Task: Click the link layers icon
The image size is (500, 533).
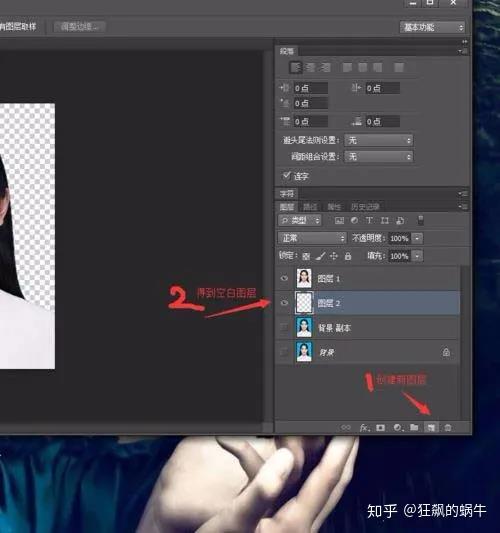Action: [x=346, y=428]
